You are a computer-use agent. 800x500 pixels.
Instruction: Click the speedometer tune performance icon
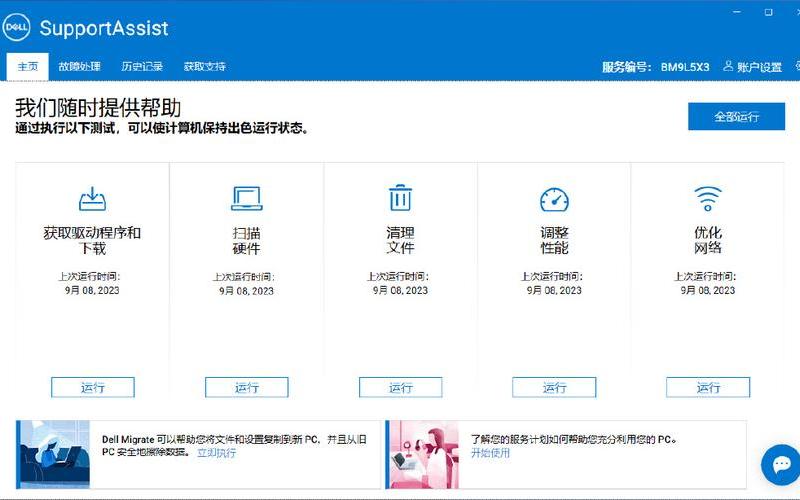click(x=554, y=200)
